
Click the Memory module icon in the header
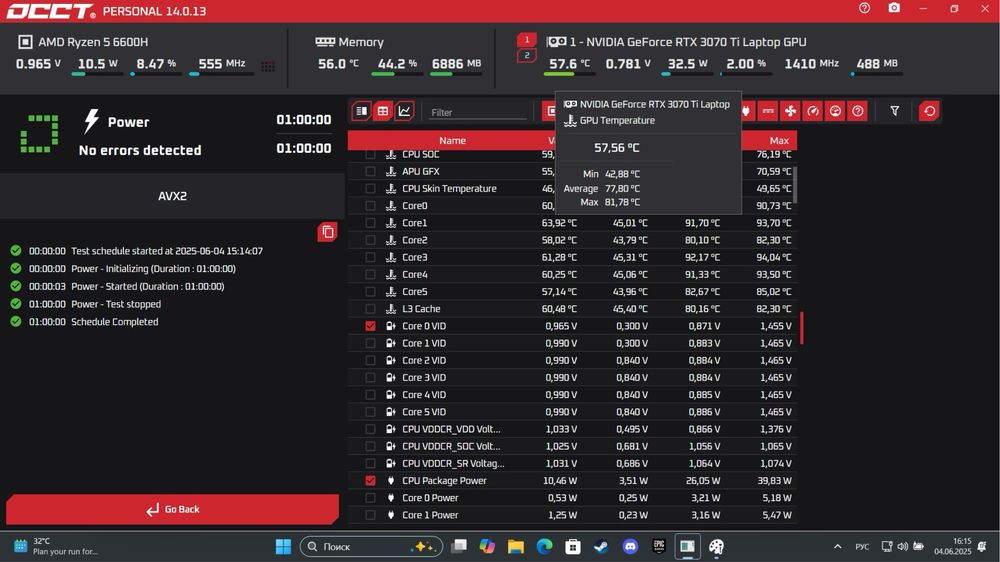[x=325, y=42]
